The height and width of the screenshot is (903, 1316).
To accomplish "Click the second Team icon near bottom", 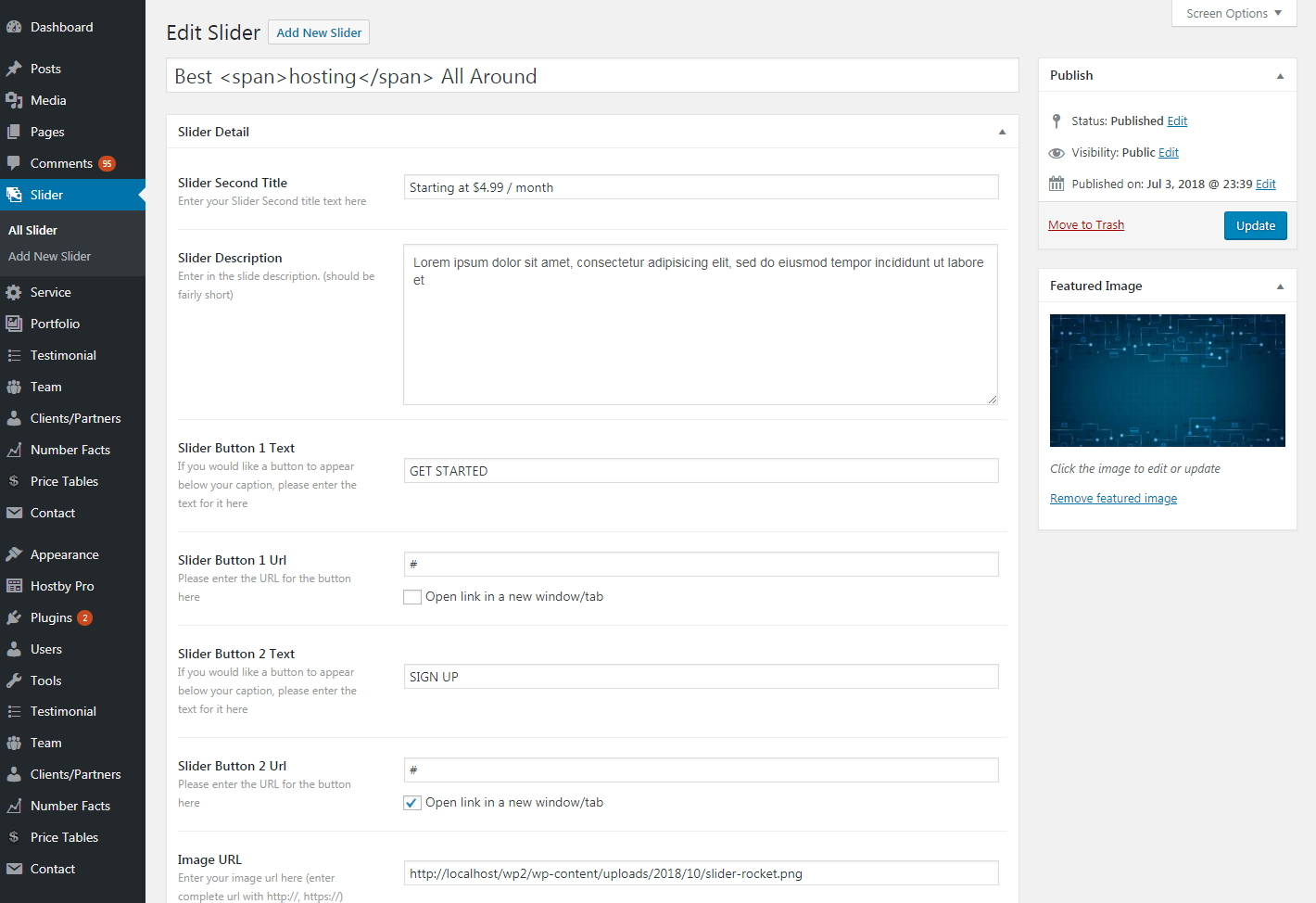I will [14, 743].
